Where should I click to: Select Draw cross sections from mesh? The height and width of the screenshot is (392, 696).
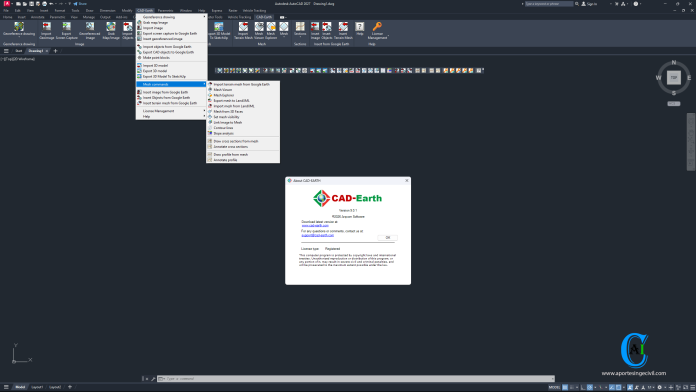(x=243, y=141)
